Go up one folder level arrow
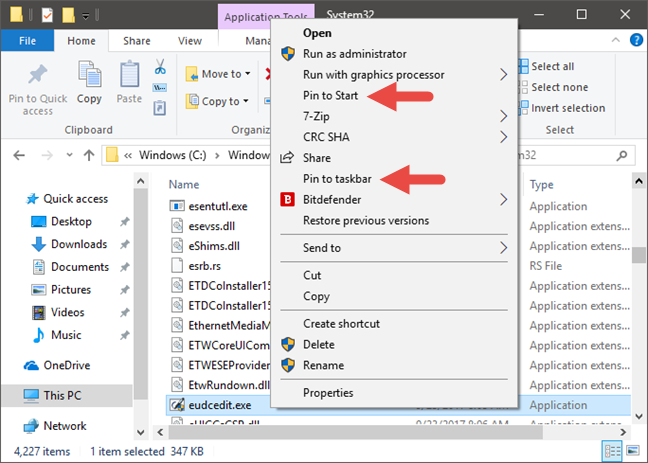 pos(89,155)
